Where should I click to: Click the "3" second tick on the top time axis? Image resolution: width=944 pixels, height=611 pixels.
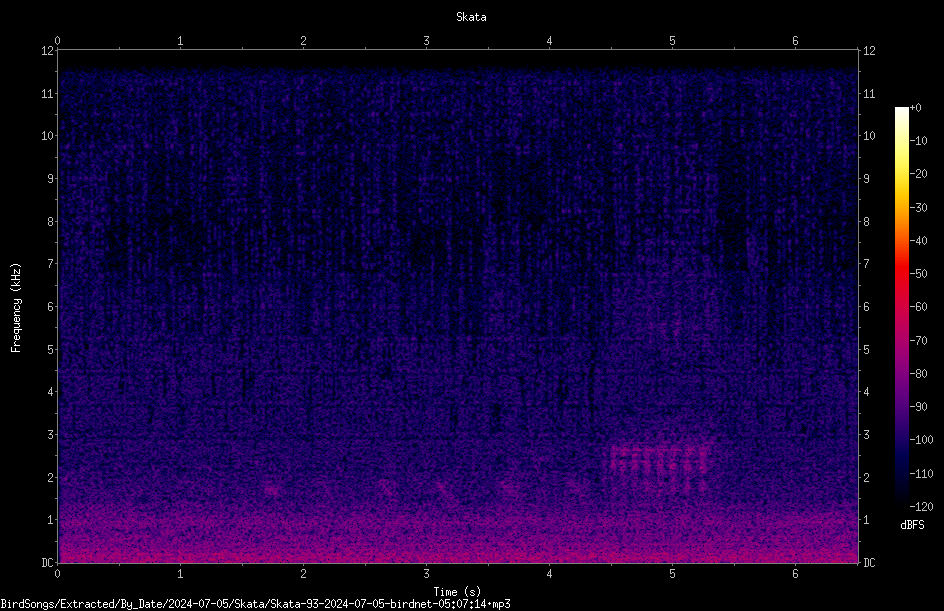point(426,41)
